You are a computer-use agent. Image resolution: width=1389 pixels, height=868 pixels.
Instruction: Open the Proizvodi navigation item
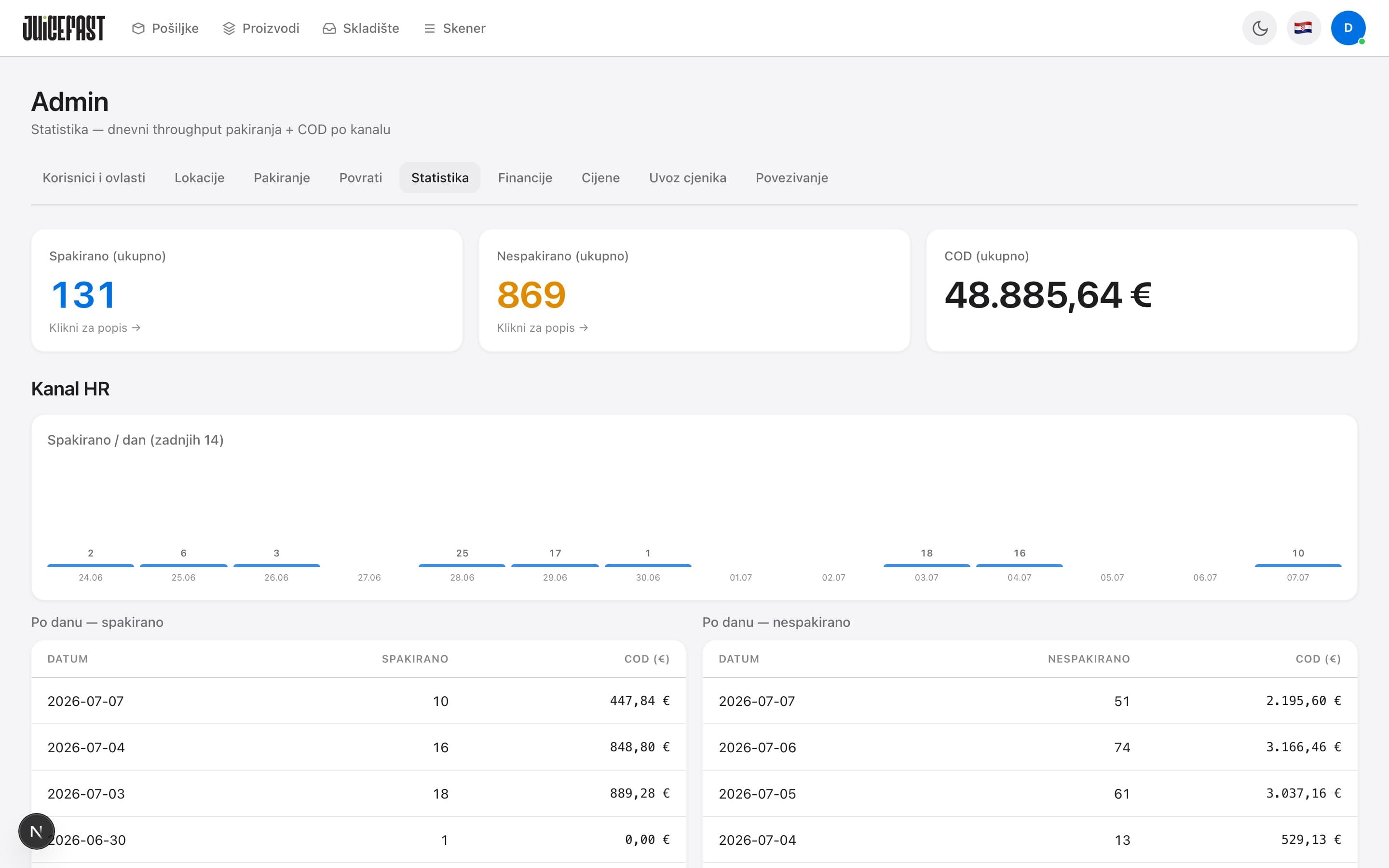261,28
